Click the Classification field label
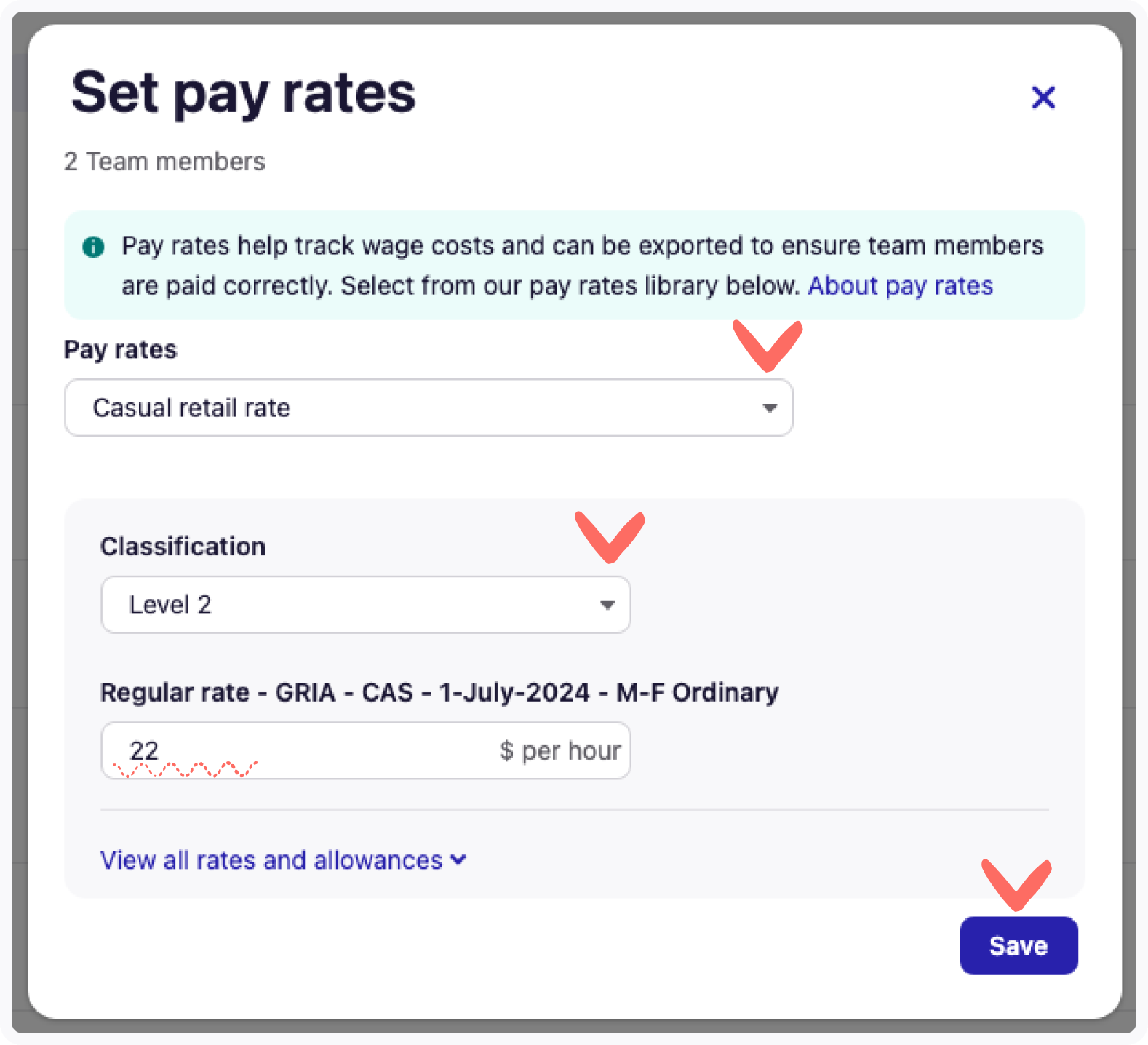1148x1045 pixels. [x=183, y=547]
